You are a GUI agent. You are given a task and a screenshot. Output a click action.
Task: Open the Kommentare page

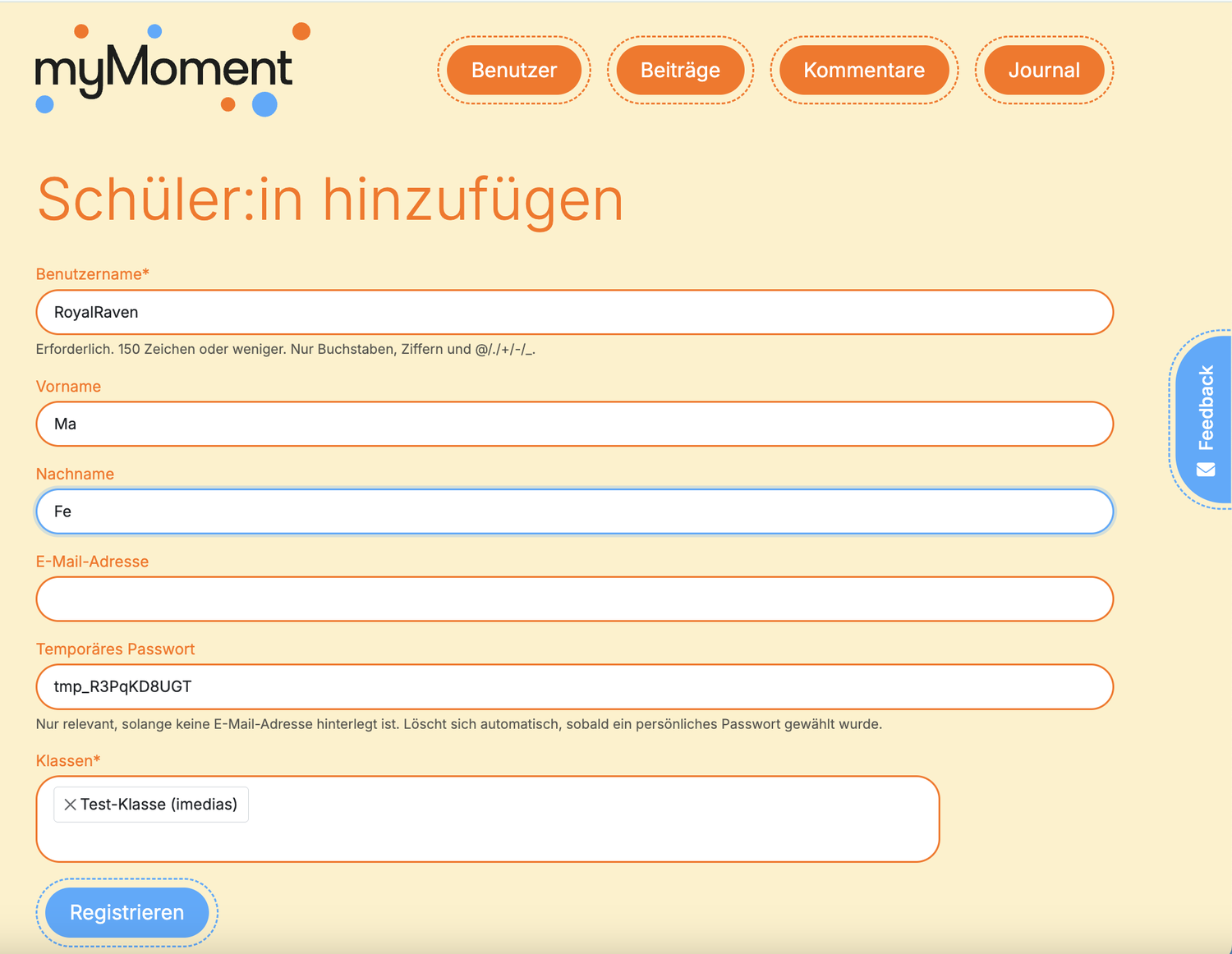tap(863, 71)
